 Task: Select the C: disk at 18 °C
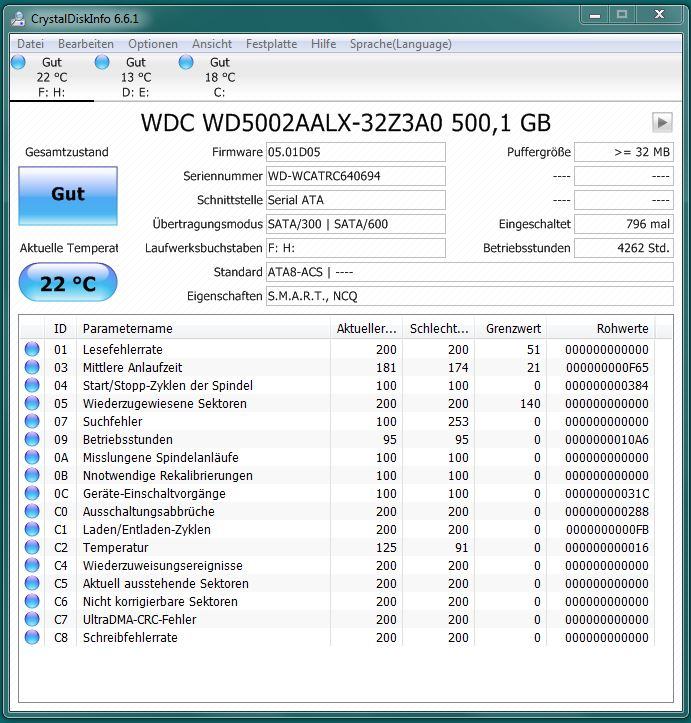[219, 77]
